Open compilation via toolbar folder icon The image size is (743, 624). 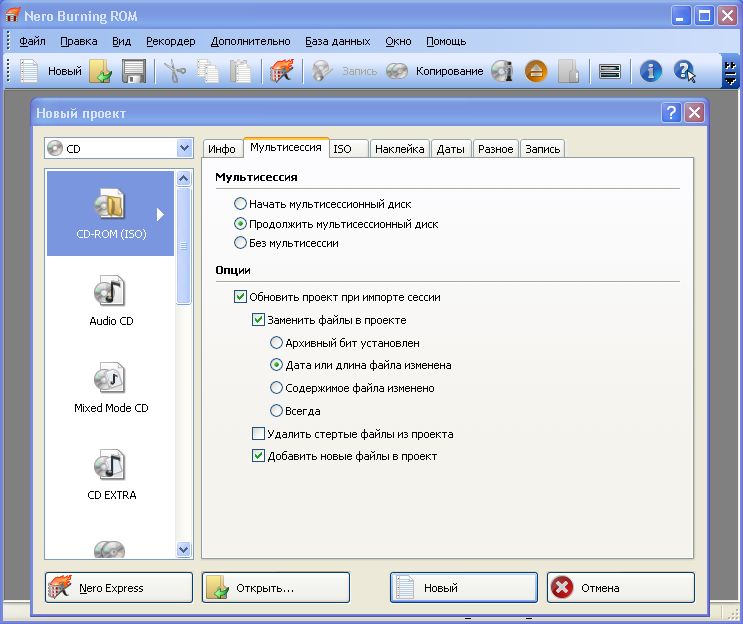coord(100,72)
